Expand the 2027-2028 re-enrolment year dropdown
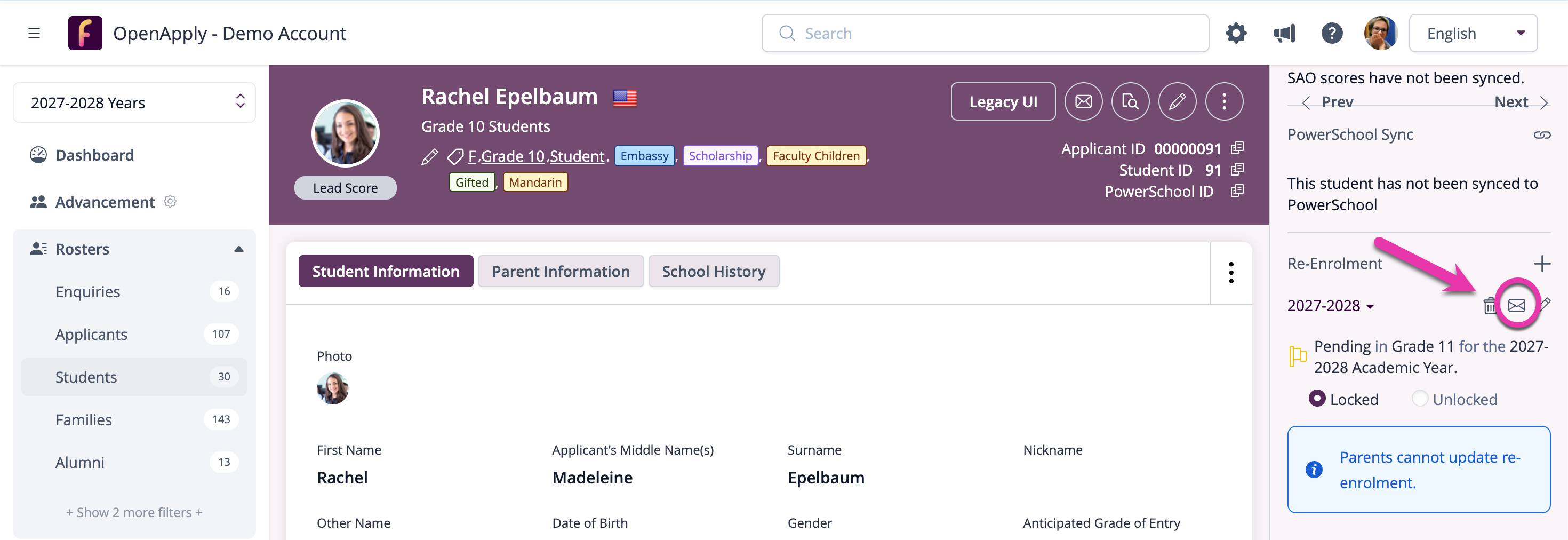Image resolution: width=1568 pixels, height=540 pixels. [x=1330, y=306]
